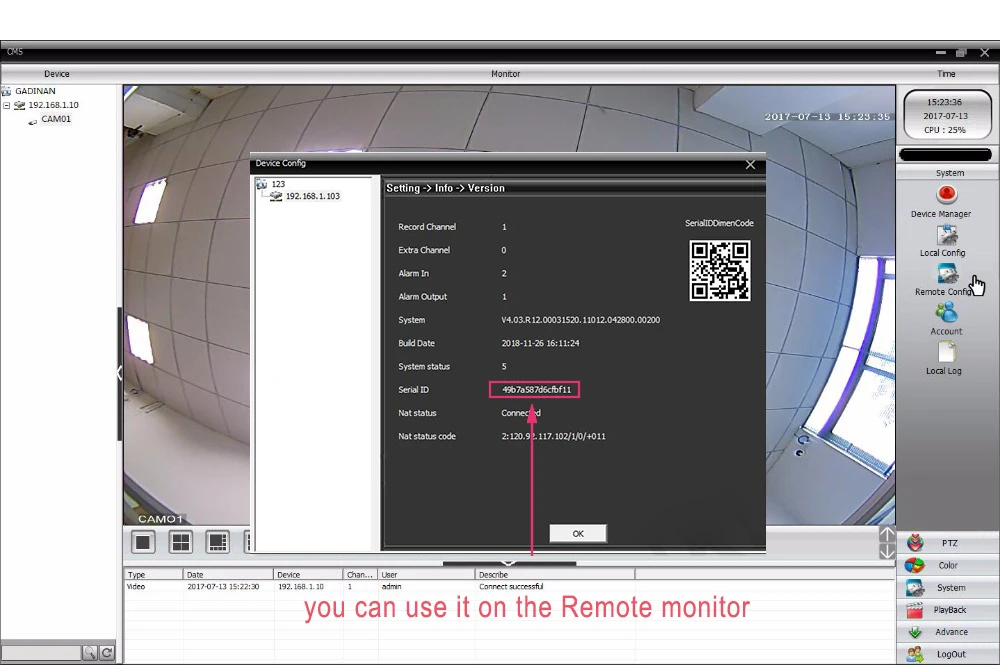Click LogOut in the side panel
Screen dimensions: 1000x665
948,654
